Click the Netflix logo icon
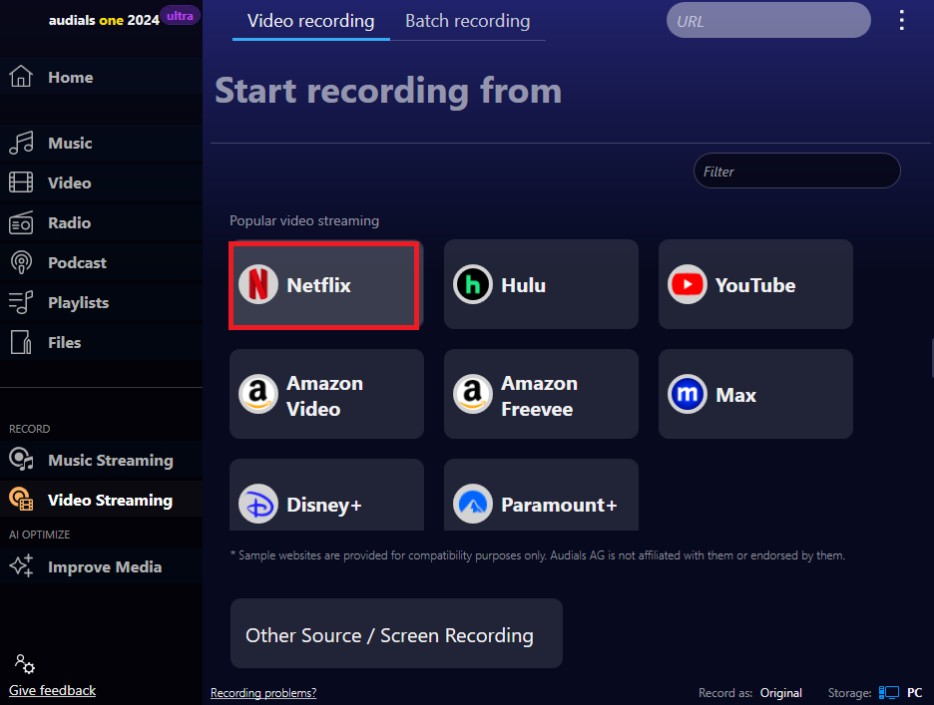The width and height of the screenshot is (934, 705). pyautogui.click(x=258, y=285)
